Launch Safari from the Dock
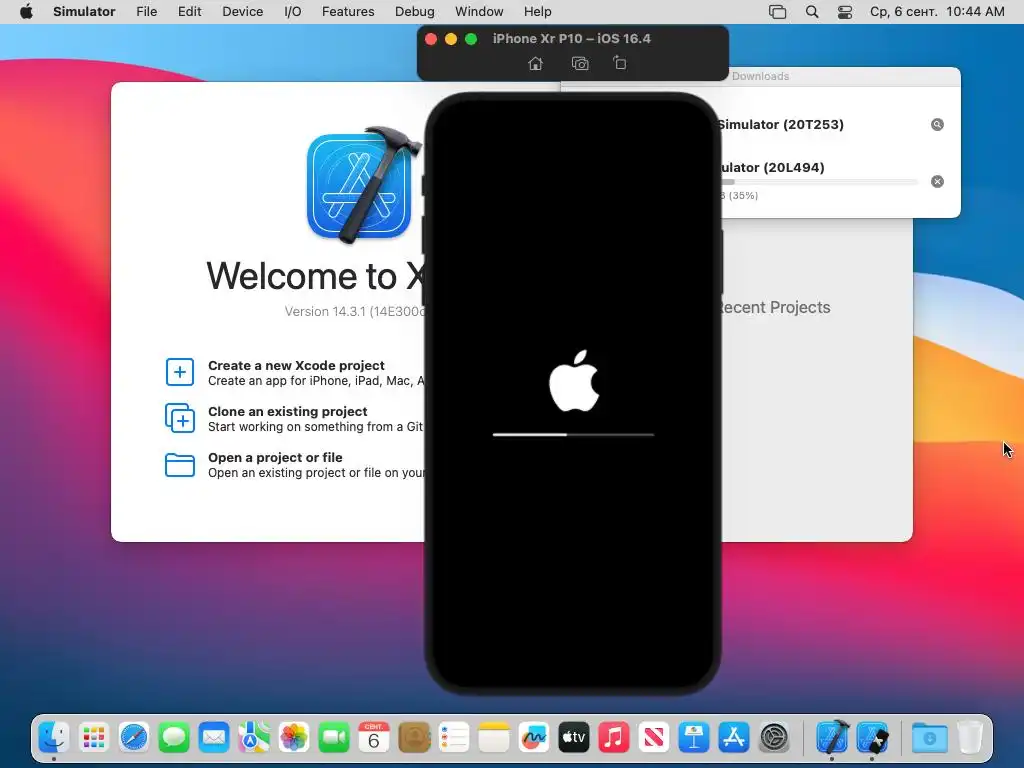The image size is (1024, 768). pyautogui.click(x=134, y=738)
